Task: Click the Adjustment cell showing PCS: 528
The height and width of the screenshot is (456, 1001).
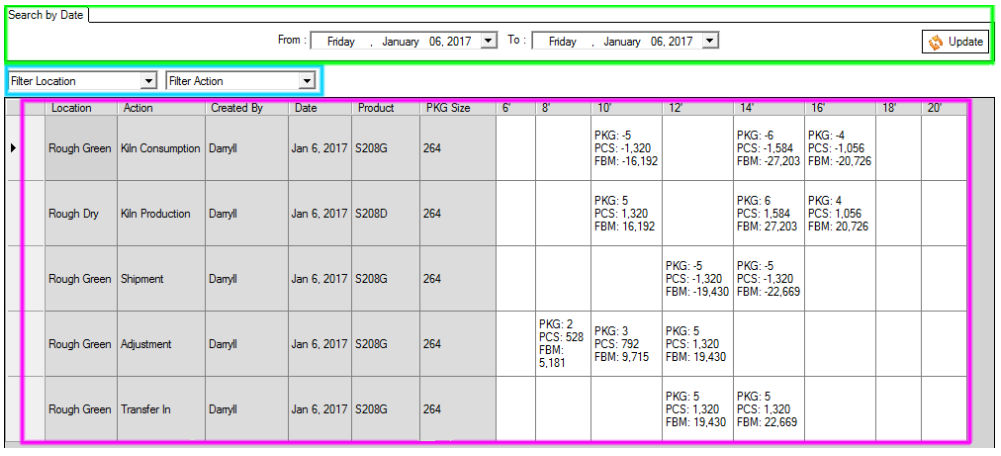Action: (563, 344)
